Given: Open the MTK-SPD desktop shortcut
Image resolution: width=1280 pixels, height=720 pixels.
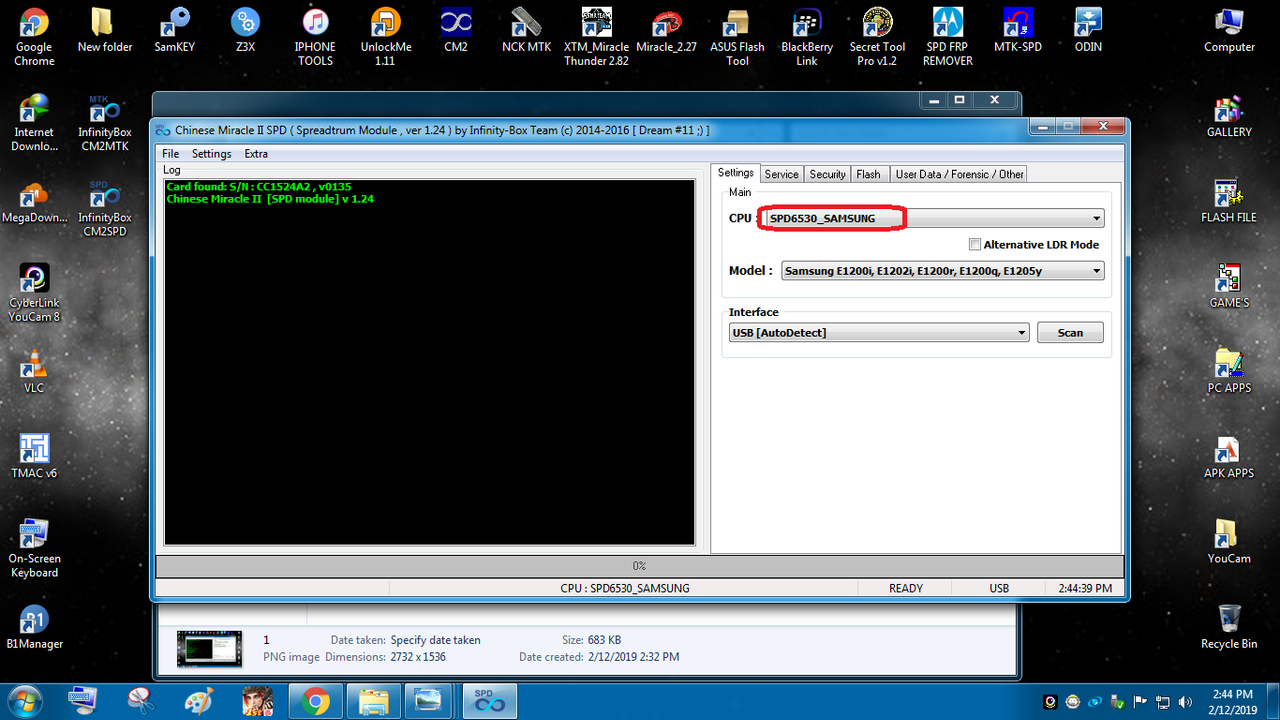Looking at the screenshot, I should click(1018, 30).
